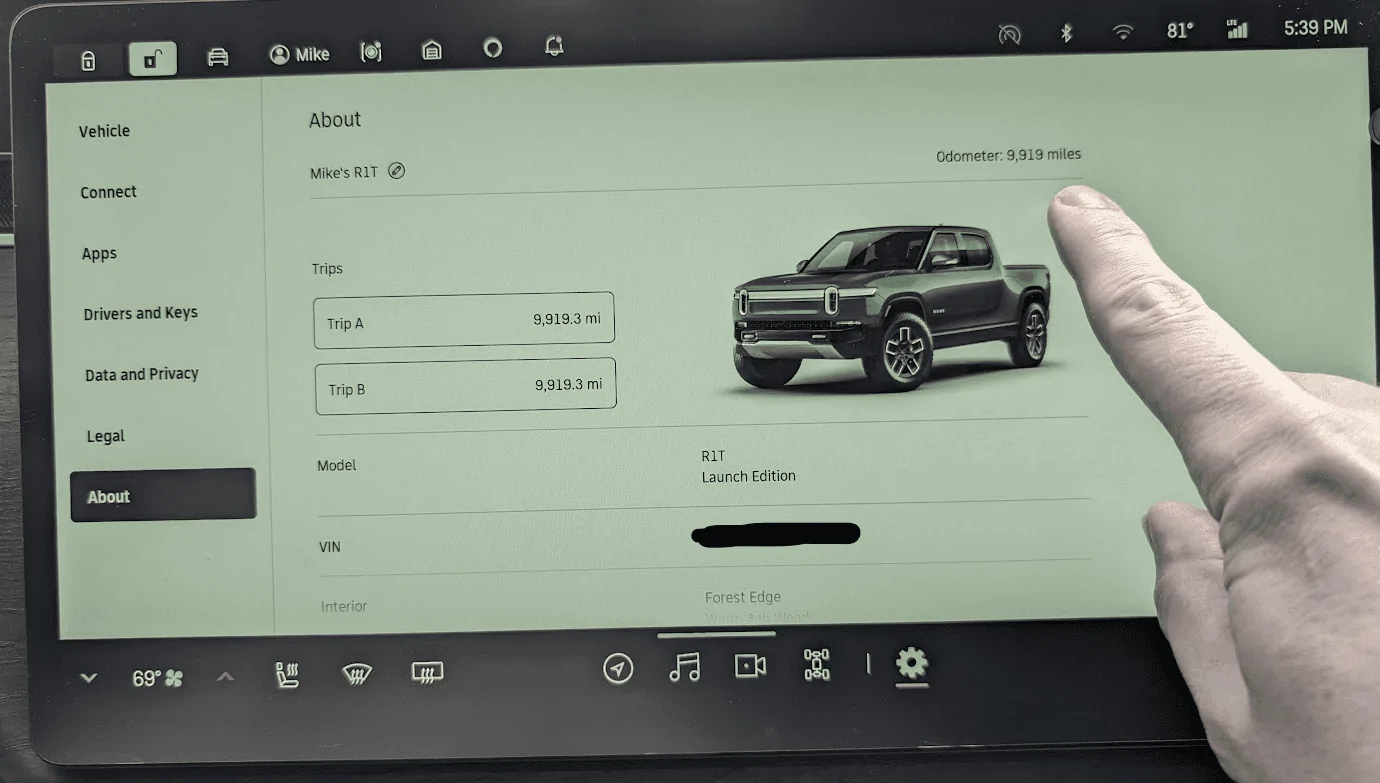1380x783 pixels.
Task: Toggle front windshield defrost
Action: click(357, 674)
